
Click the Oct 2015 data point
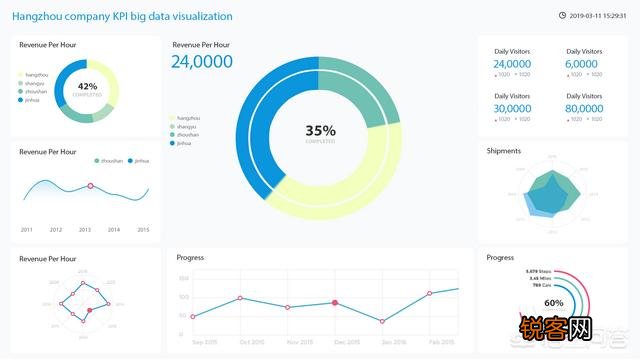(240, 298)
